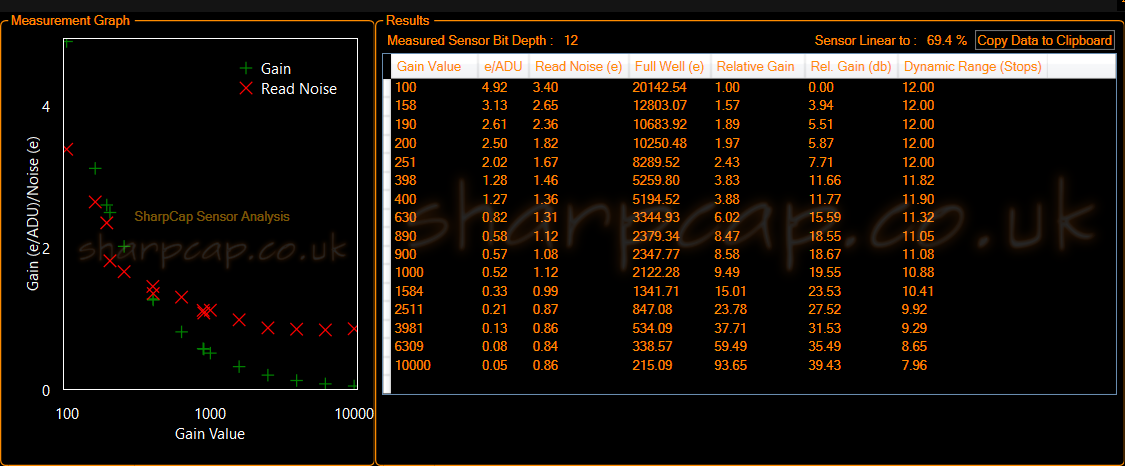The image size is (1125, 466).
Task: Select the row with Gain Value 630
Action: click(753, 217)
